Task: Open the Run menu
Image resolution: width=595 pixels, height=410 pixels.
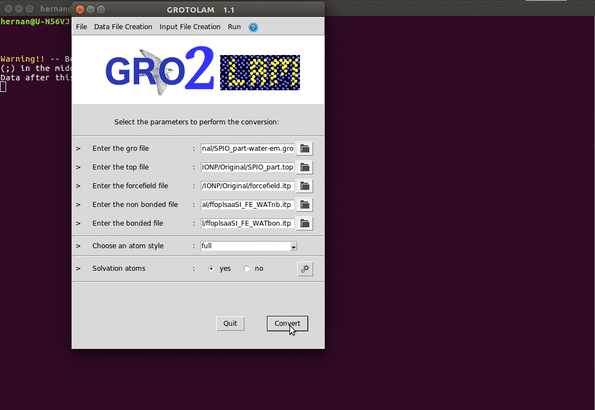Action: click(234, 27)
